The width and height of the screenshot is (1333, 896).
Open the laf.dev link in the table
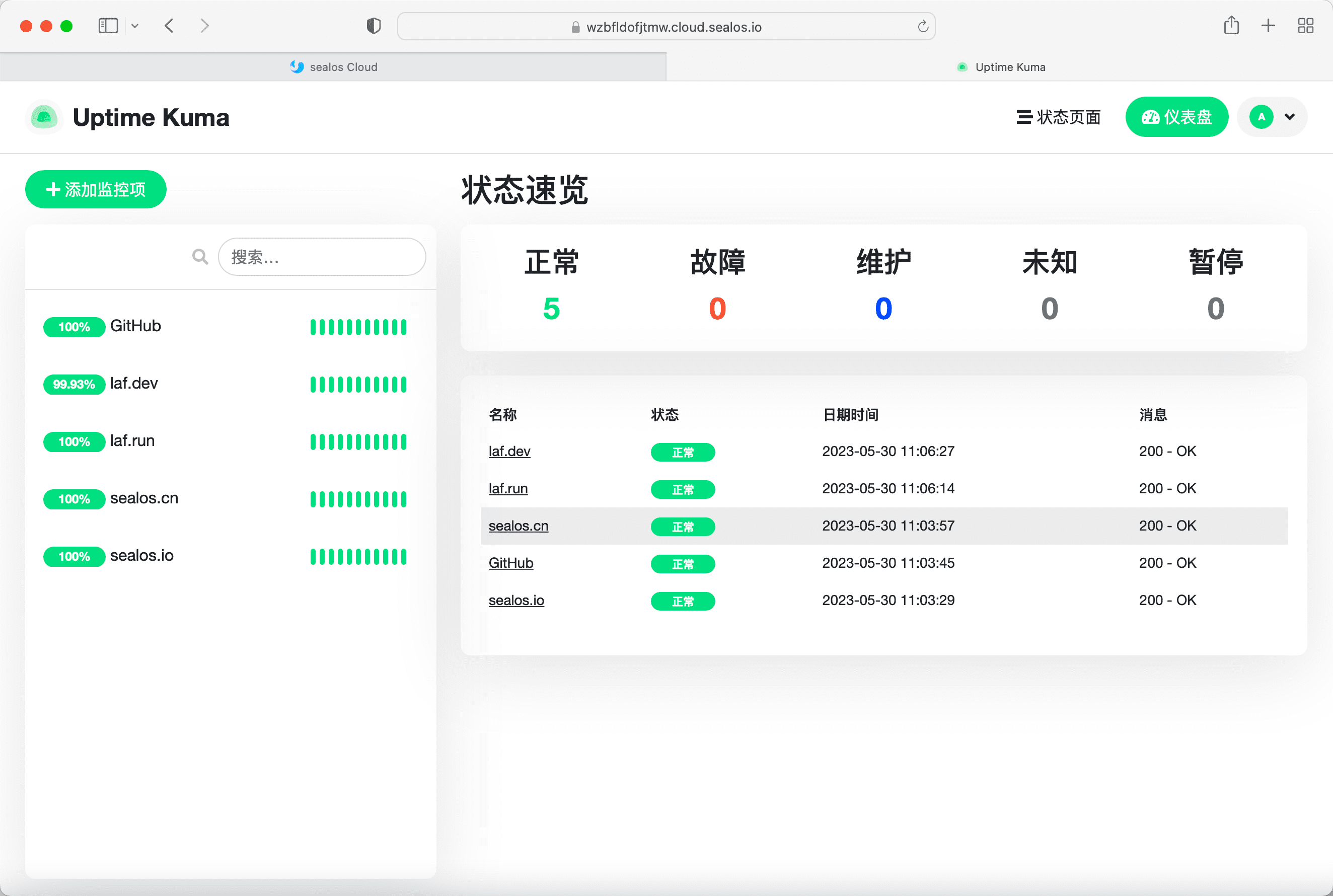tap(509, 452)
